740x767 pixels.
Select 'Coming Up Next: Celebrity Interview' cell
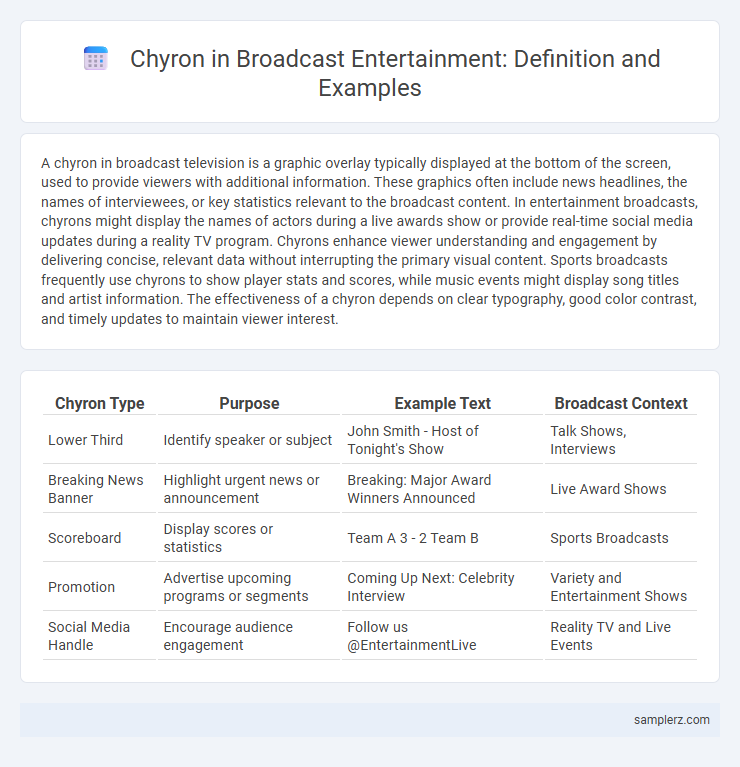442,587
